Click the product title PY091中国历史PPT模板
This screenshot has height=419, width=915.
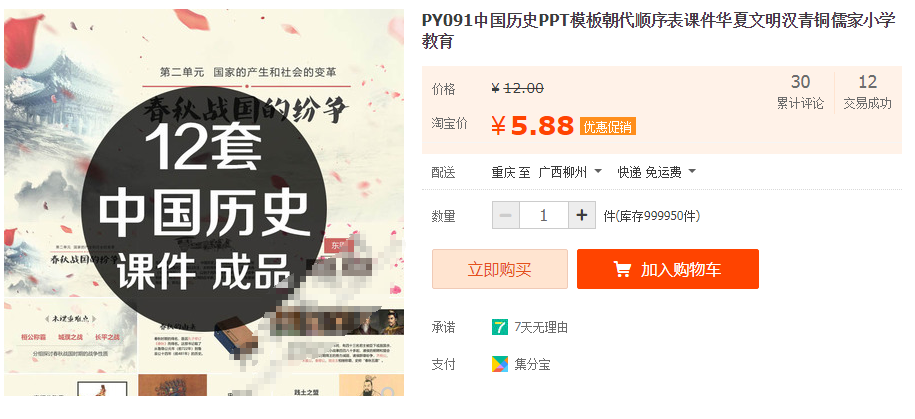pyautogui.click(x=658, y=32)
